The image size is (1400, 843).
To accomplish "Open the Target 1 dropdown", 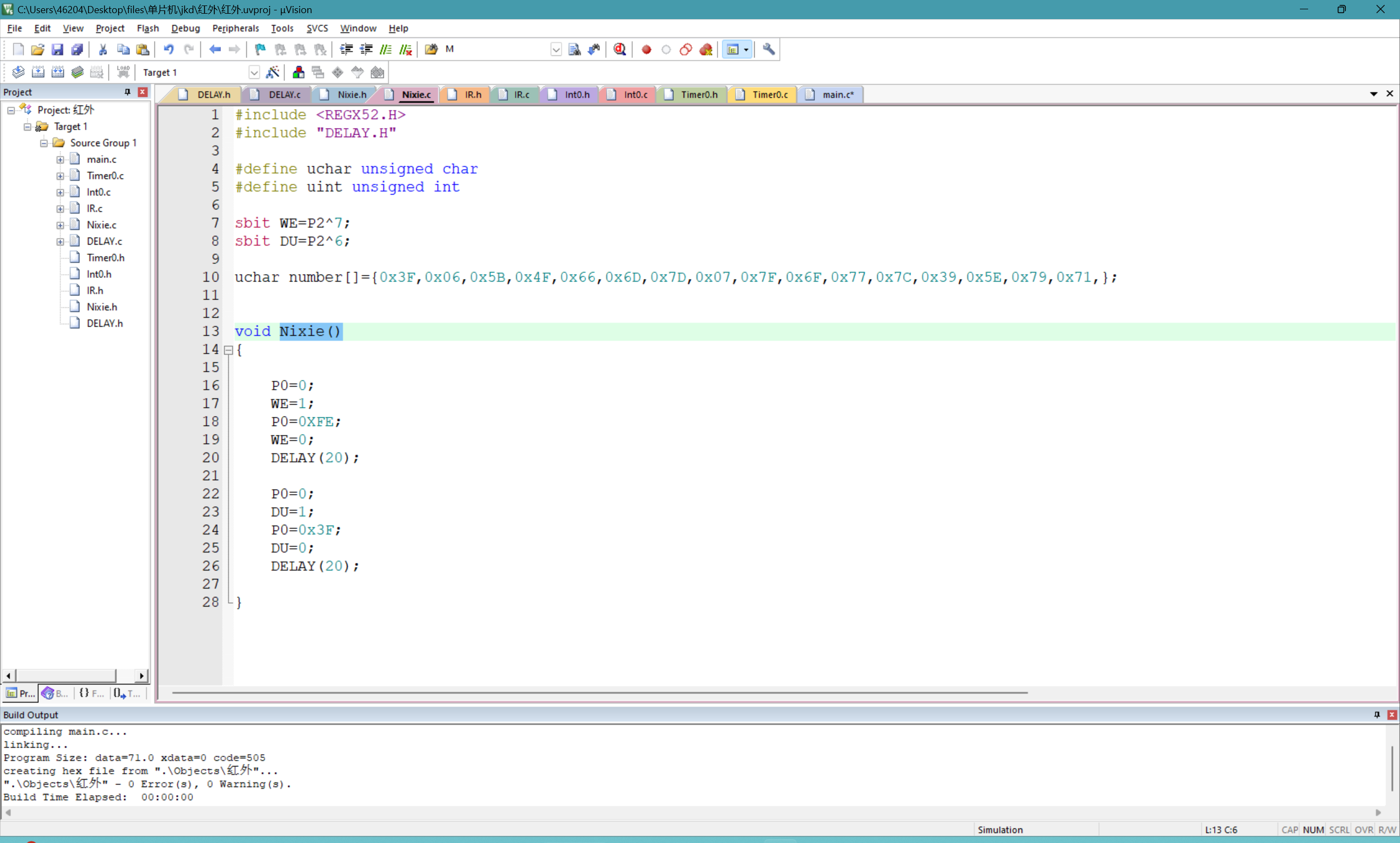I will [x=254, y=72].
